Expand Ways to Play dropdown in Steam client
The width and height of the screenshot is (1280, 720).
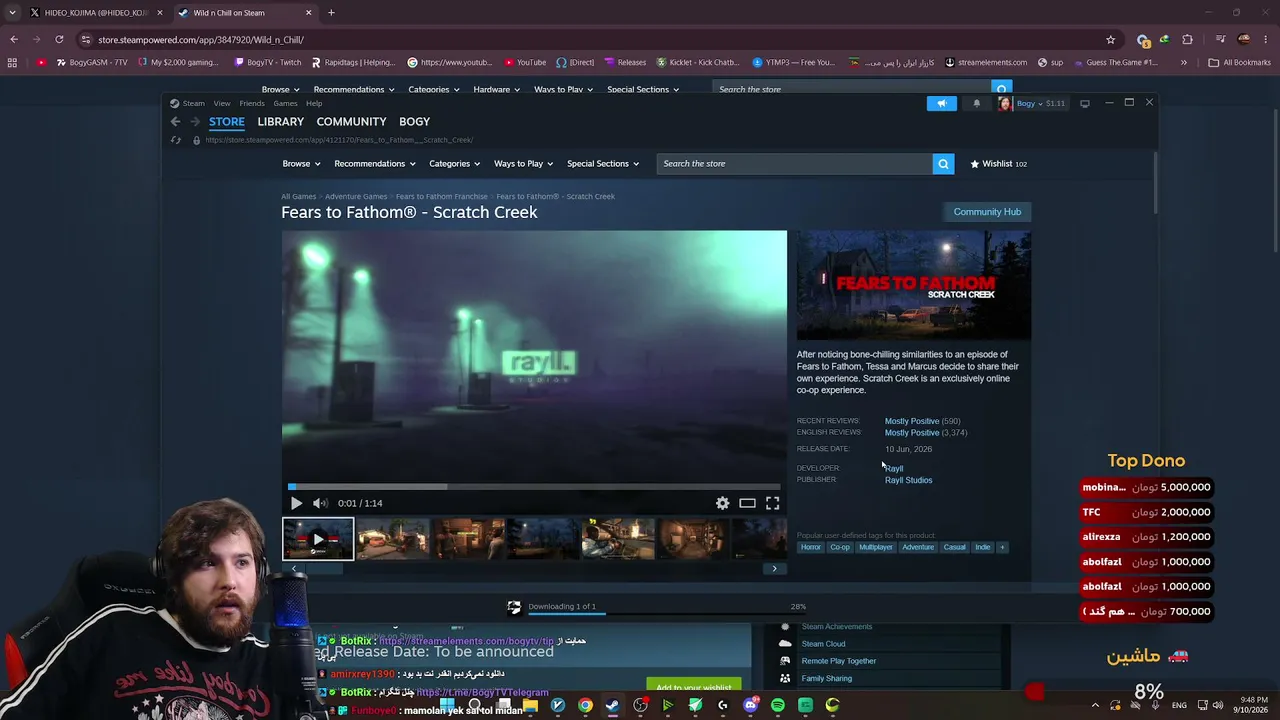point(524,164)
